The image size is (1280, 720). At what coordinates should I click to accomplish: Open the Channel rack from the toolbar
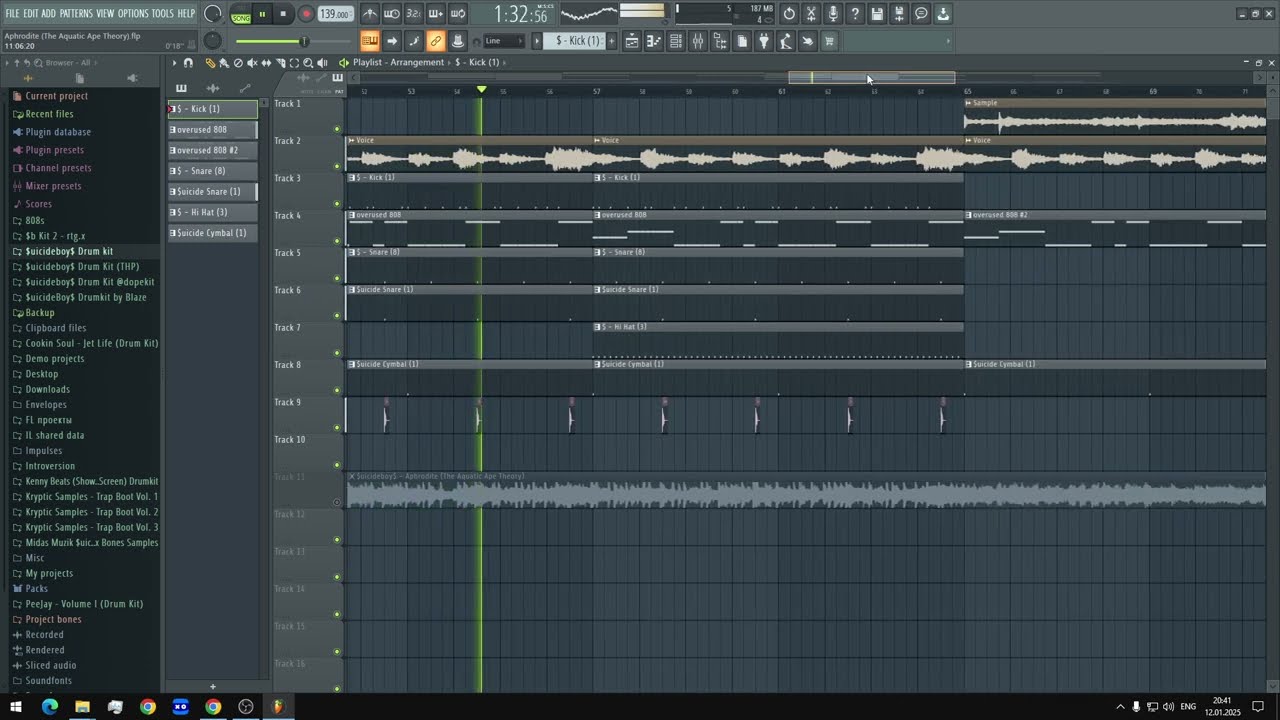pyautogui.click(x=676, y=41)
